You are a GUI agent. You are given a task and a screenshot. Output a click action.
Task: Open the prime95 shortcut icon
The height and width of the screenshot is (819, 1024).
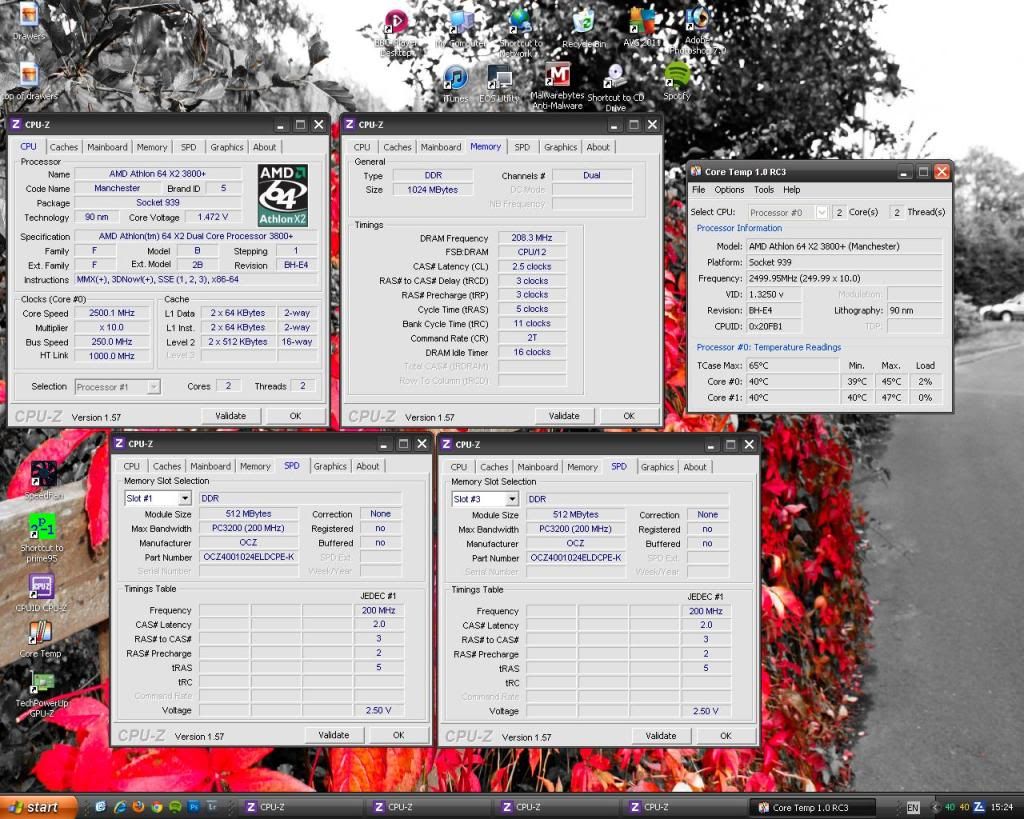41,528
